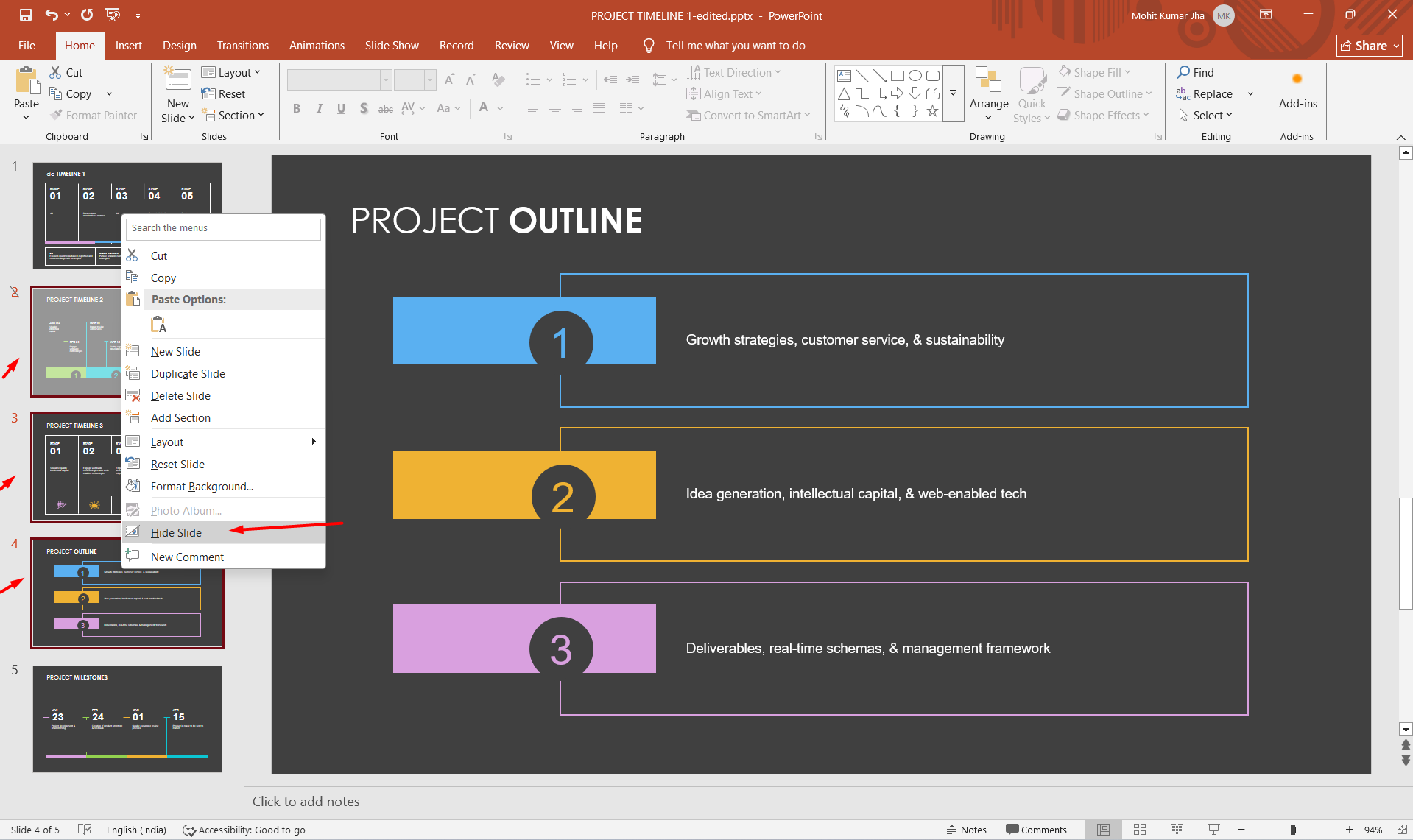This screenshot has height=840, width=1413.
Task: Toggle Underline formatting
Action: (341, 108)
